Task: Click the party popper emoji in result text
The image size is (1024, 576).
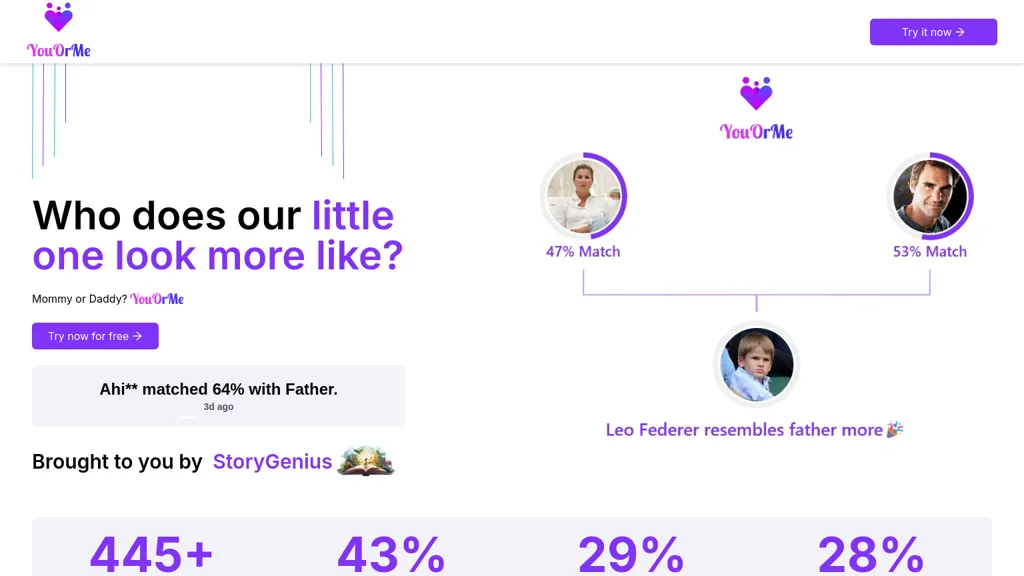Action: pyautogui.click(x=895, y=429)
